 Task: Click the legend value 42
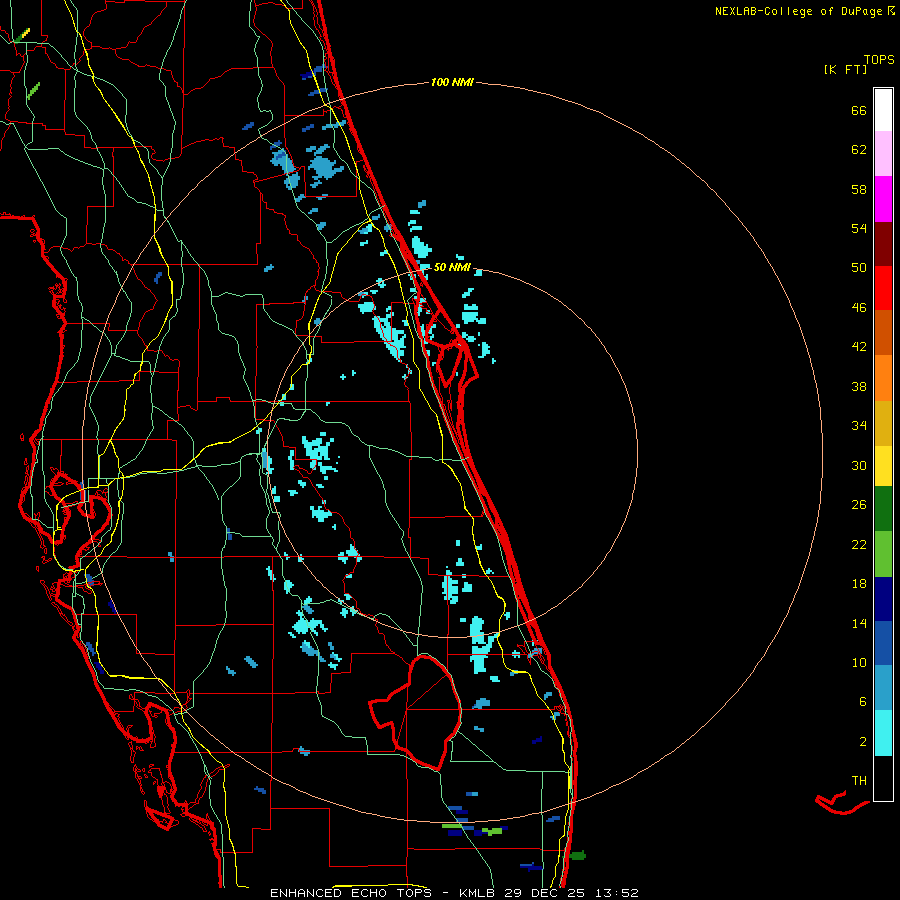(859, 347)
